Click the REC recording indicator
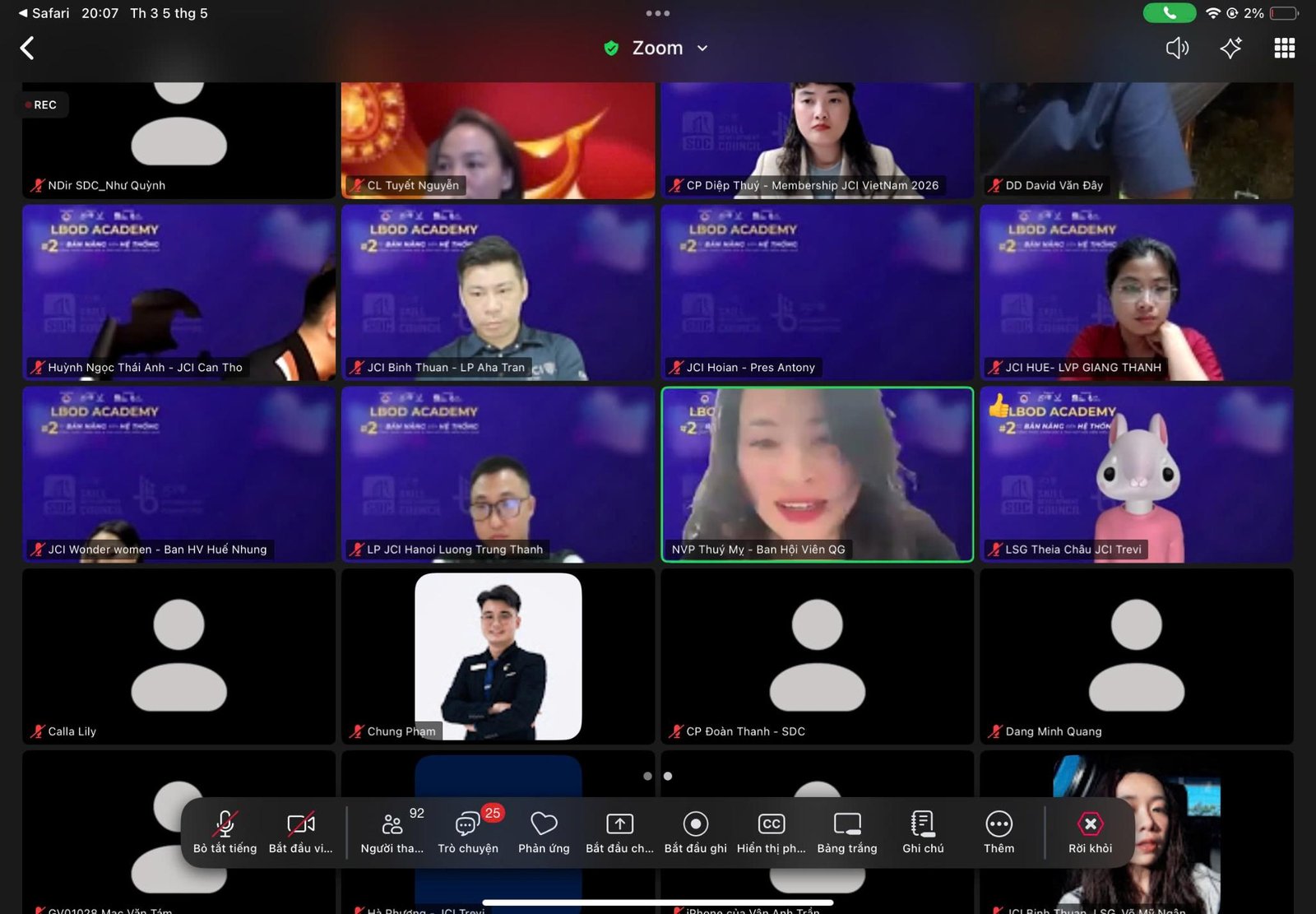1316x914 pixels. (42, 104)
